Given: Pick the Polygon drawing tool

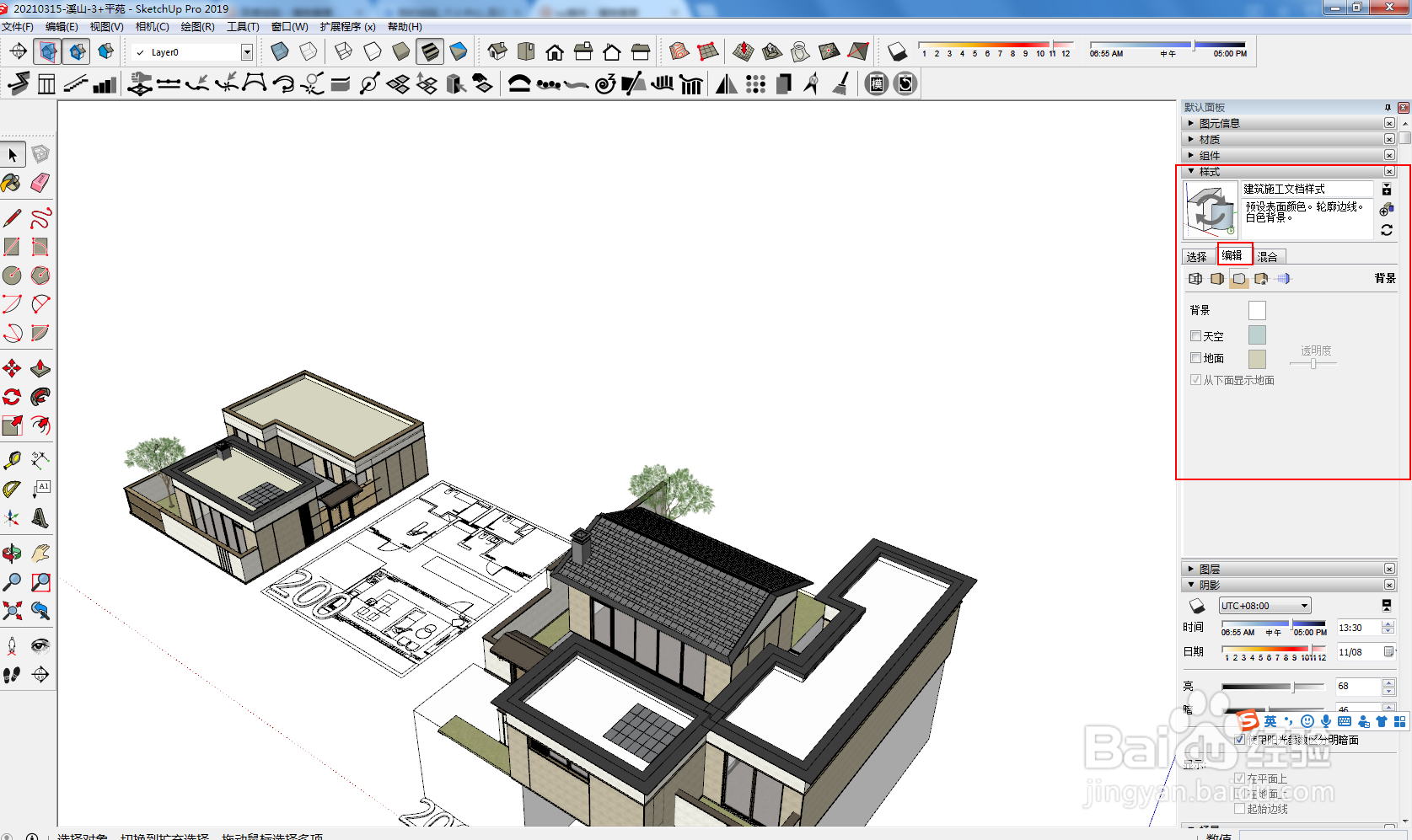Looking at the screenshot, I should pos(40,276).
